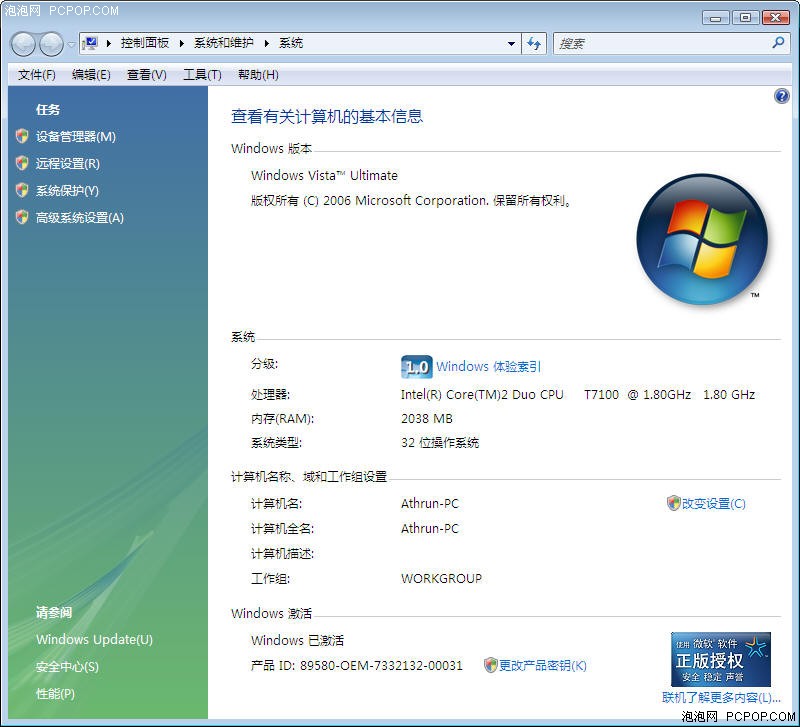Open 联机了解更多内容(L)... link
Screen dimensions: 800x727
[x=721, y=697]
